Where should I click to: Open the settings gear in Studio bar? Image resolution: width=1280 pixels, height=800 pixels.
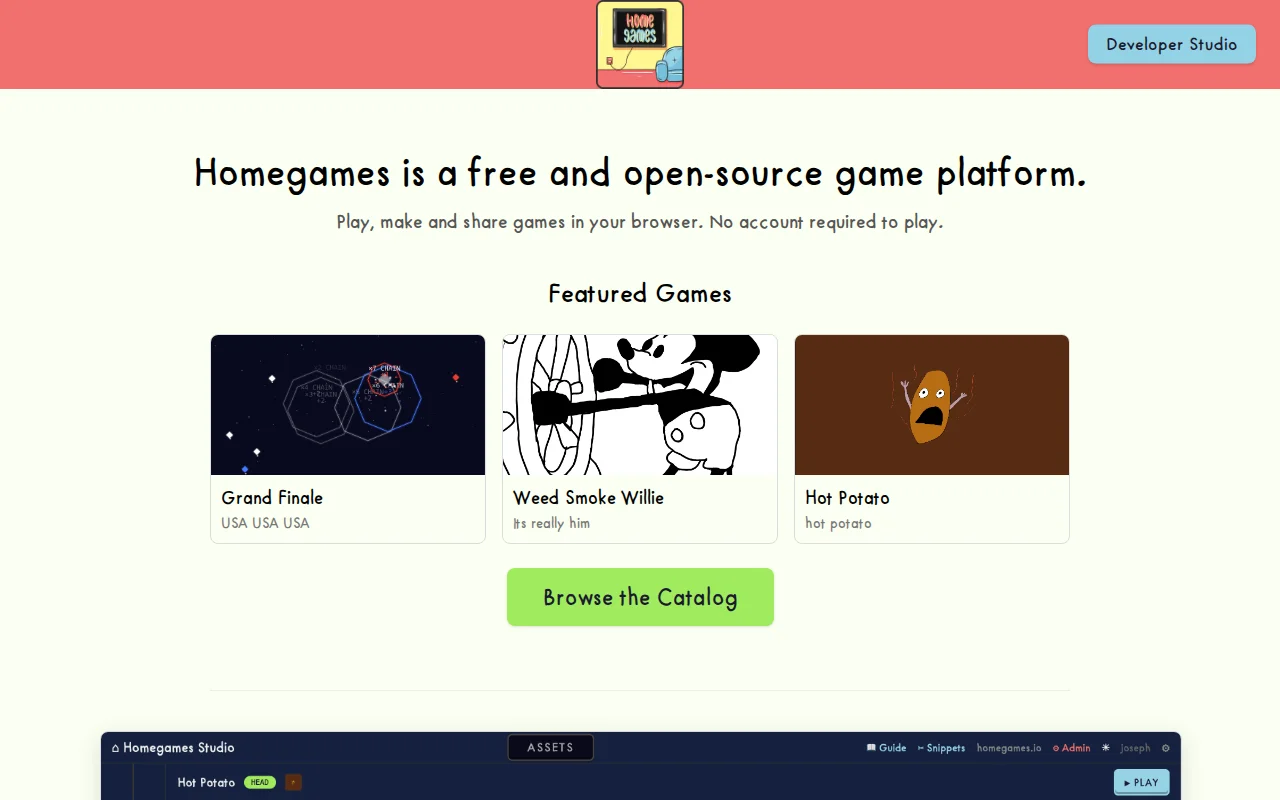tap(1165, 748)
